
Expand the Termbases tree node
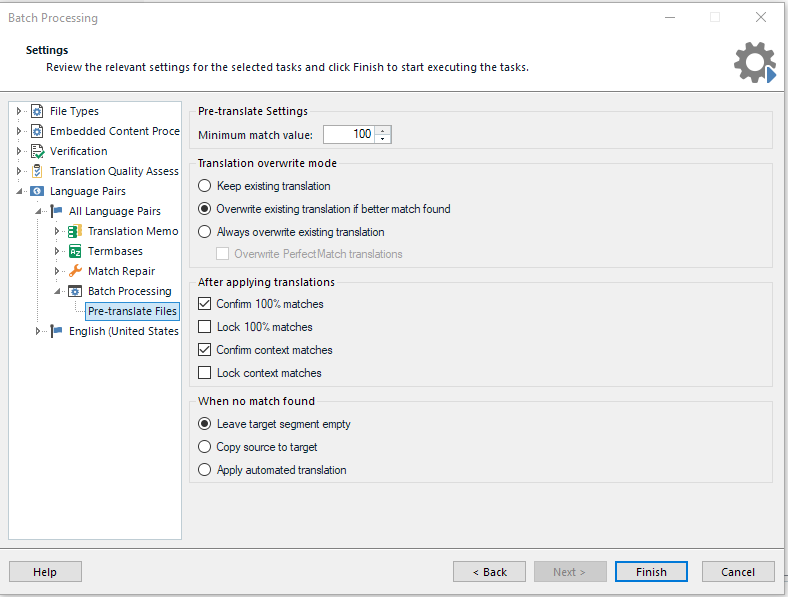(x=57, y=251)
